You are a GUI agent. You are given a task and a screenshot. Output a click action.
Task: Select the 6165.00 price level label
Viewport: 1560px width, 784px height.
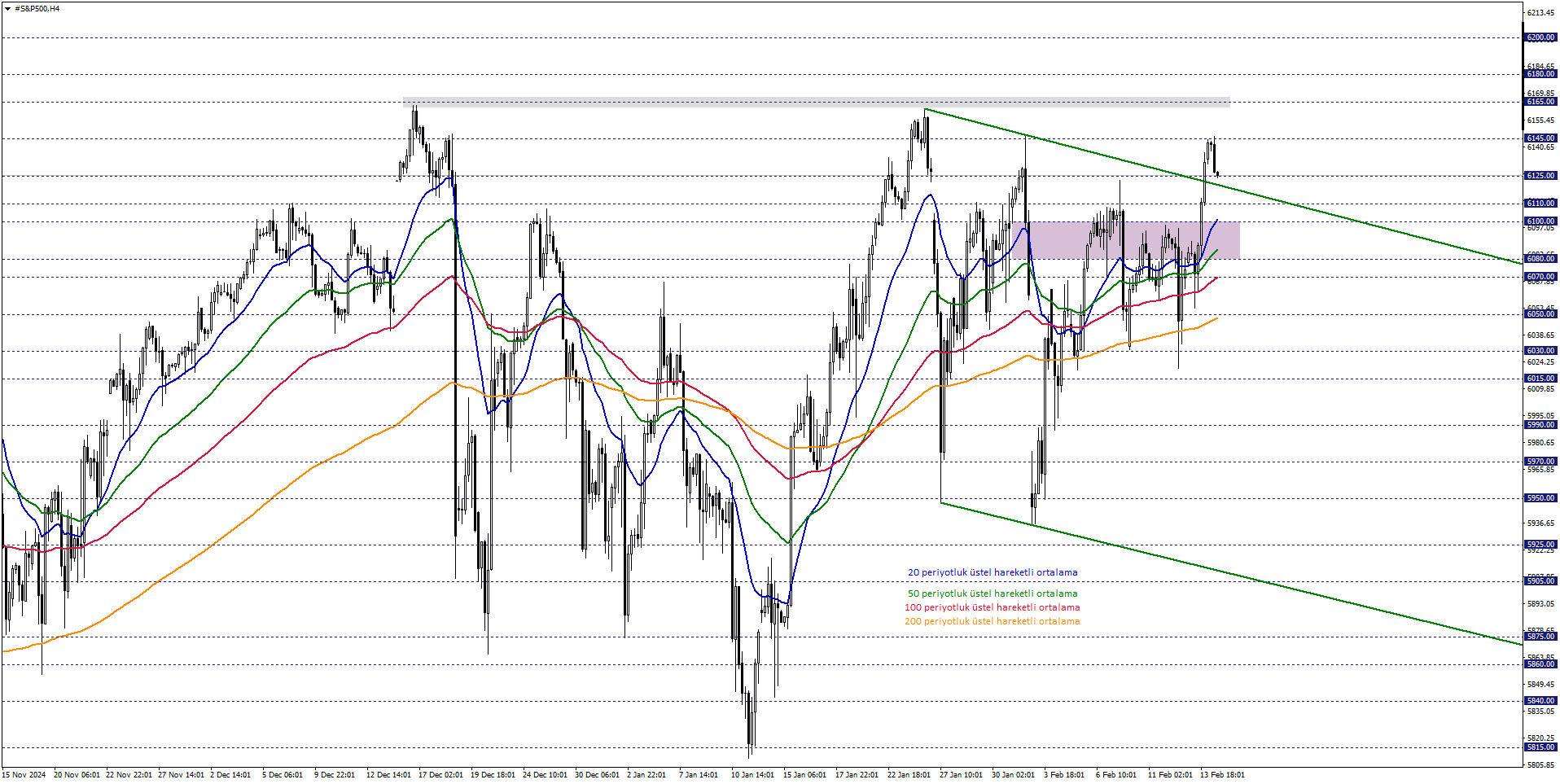(1540, 102)
